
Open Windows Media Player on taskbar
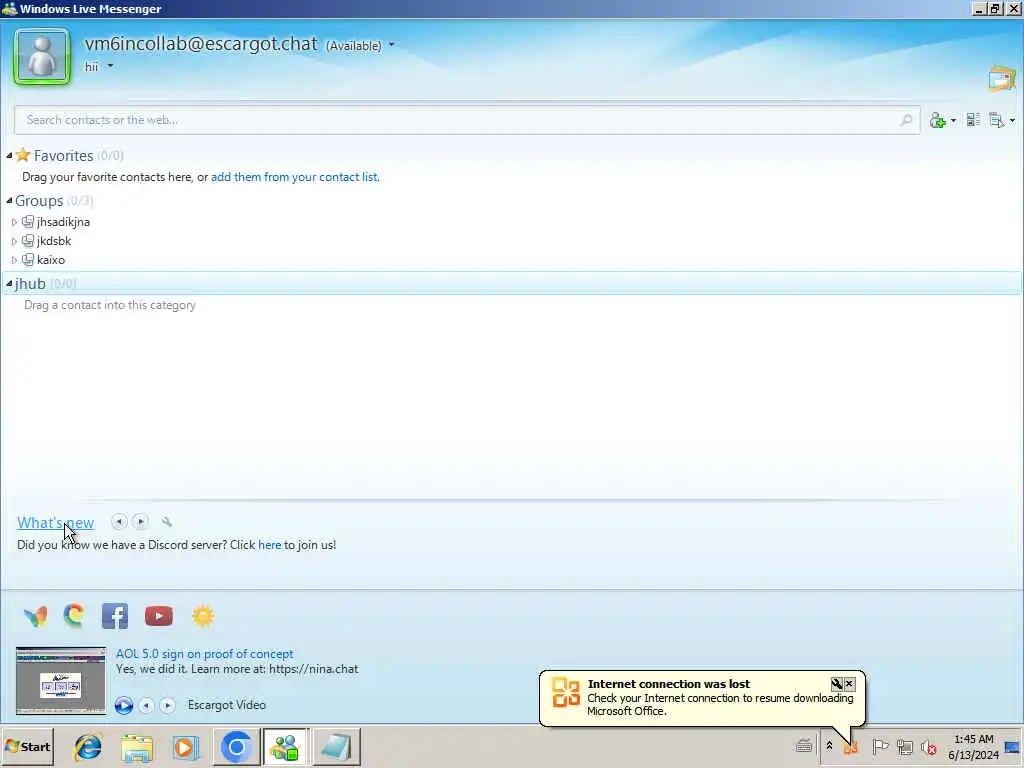[185, 747]
